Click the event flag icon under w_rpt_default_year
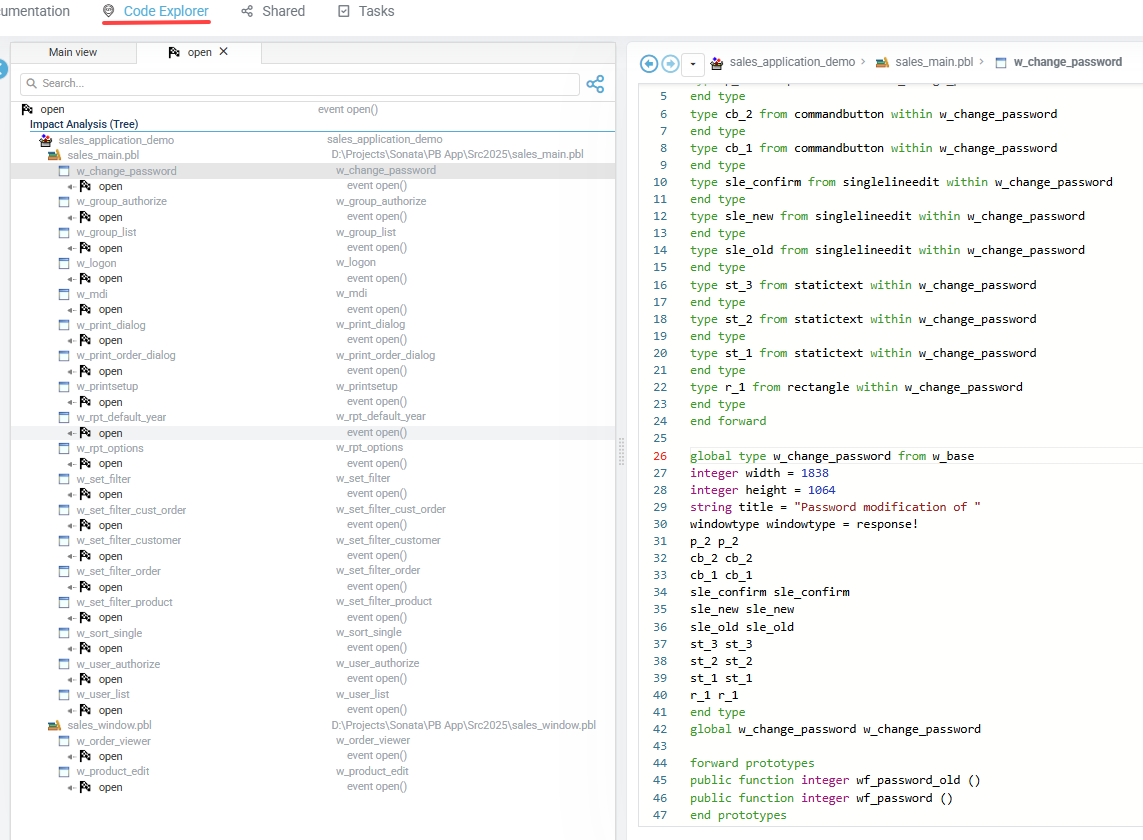The image size is (1143, 840). [85, 433]
